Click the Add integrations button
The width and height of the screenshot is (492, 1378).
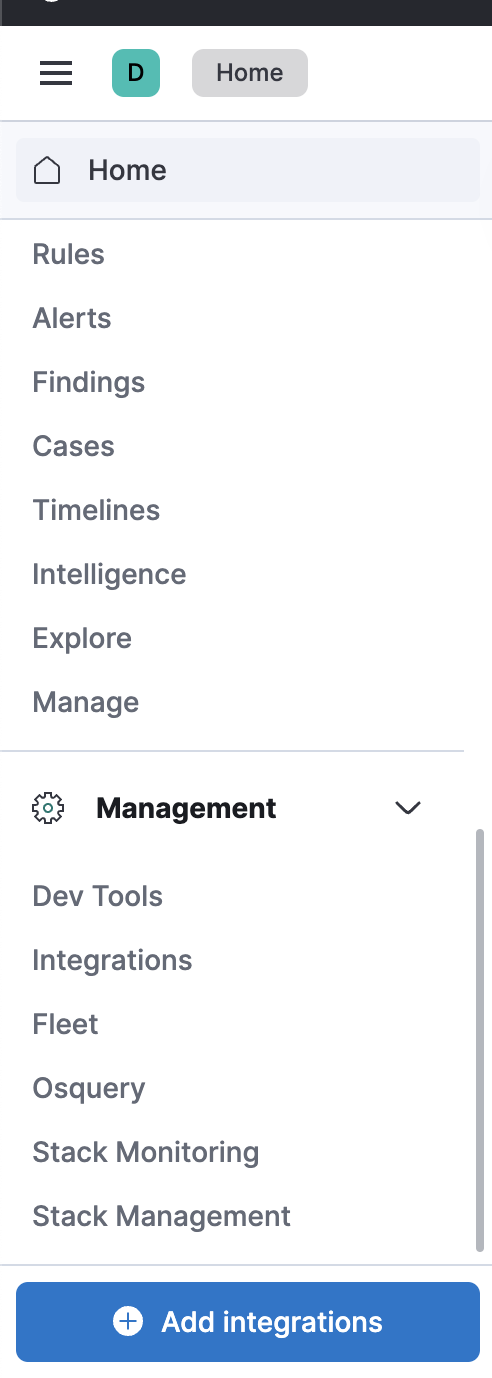[x=248, y=1322]
